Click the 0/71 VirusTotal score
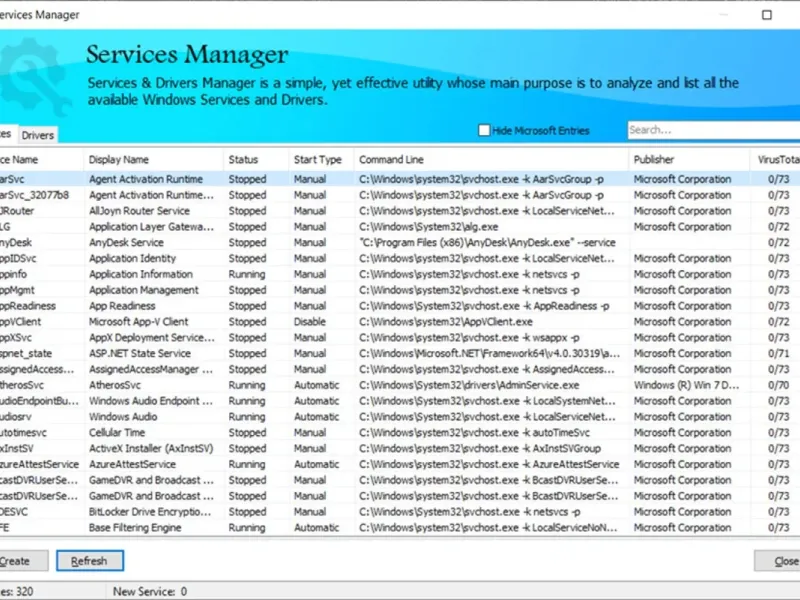This screenshot has width=800, height=600. [779, 353]
